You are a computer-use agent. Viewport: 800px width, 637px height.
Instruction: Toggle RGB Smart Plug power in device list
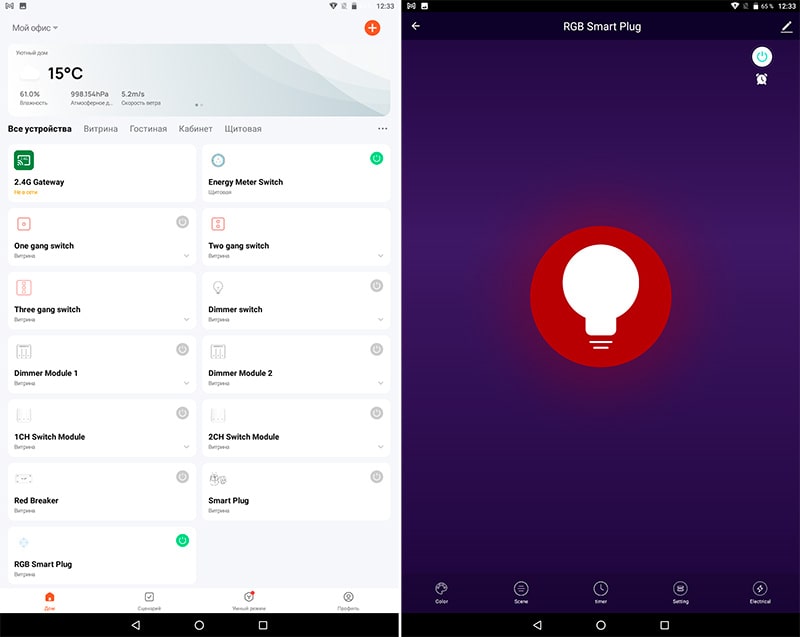tap(182, 540)
